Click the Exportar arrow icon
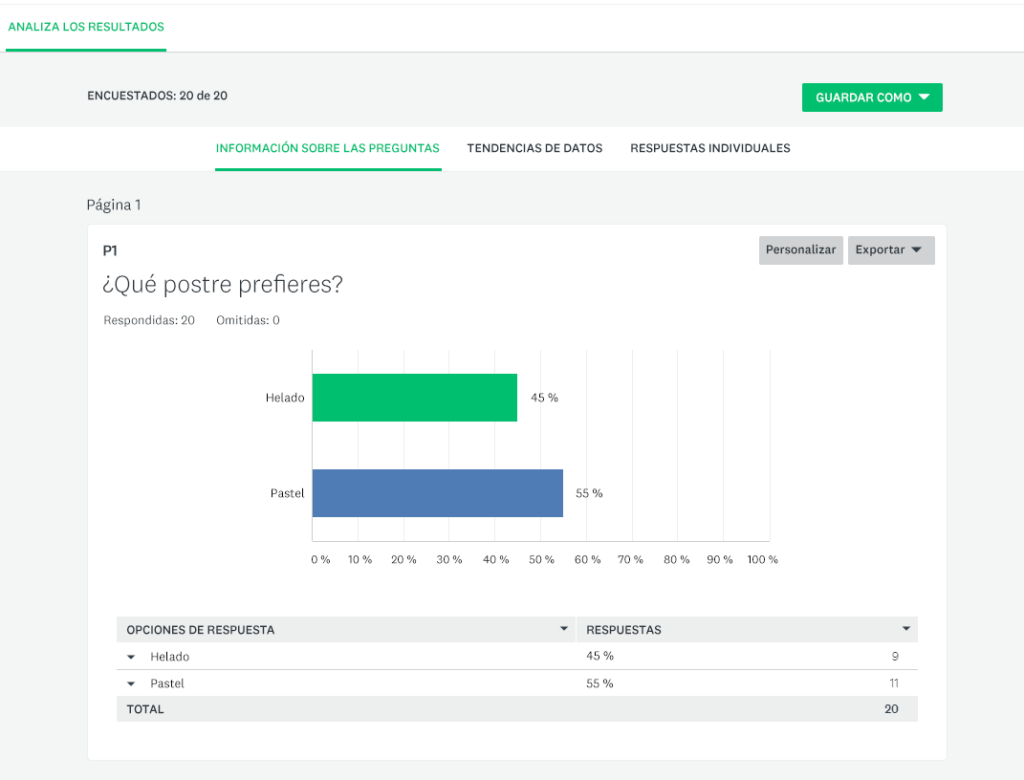The height and width of the screenshot is (780, 1024). (x=916, y=250)
